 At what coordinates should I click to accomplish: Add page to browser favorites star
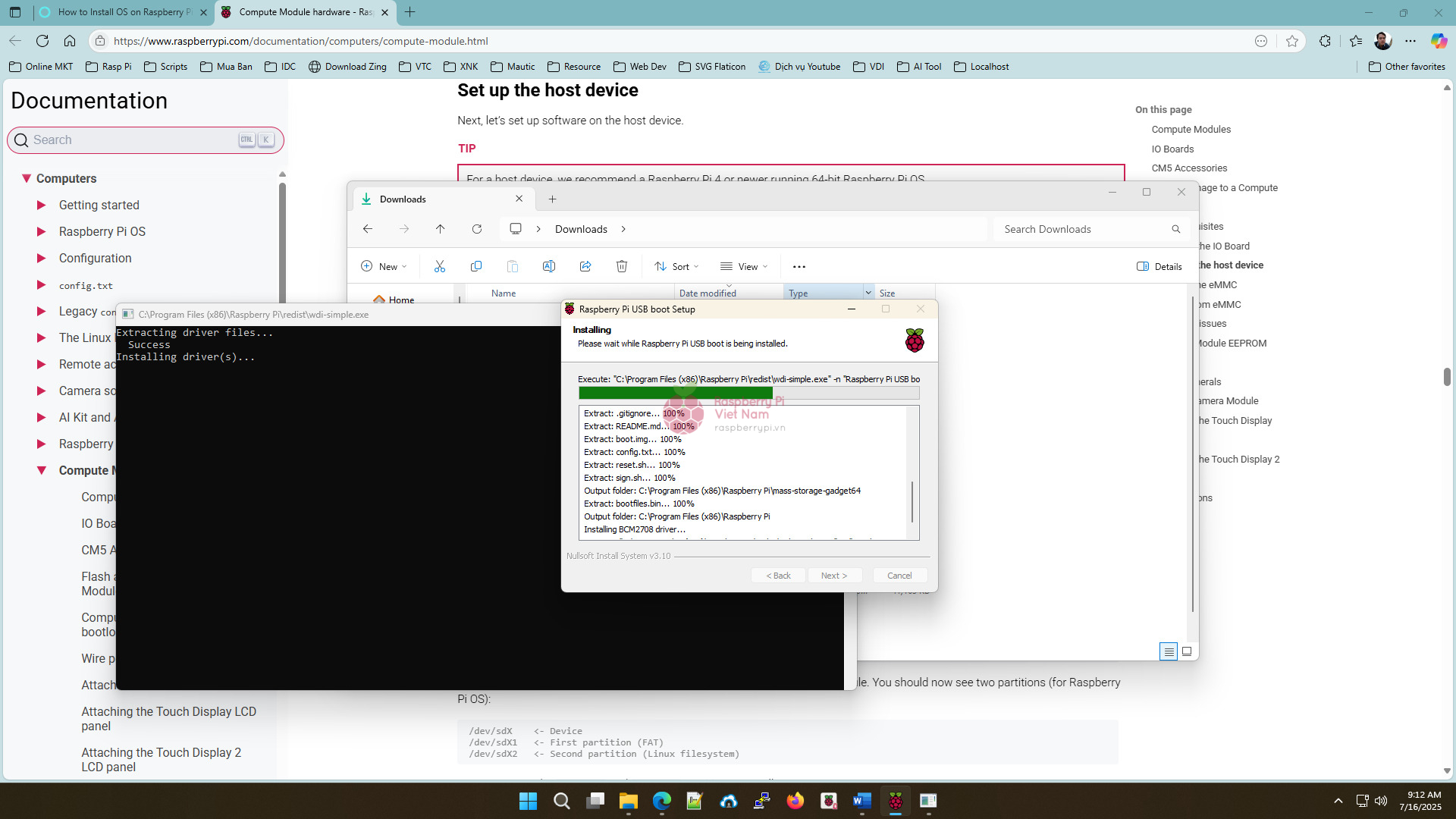click(1292, 41)
